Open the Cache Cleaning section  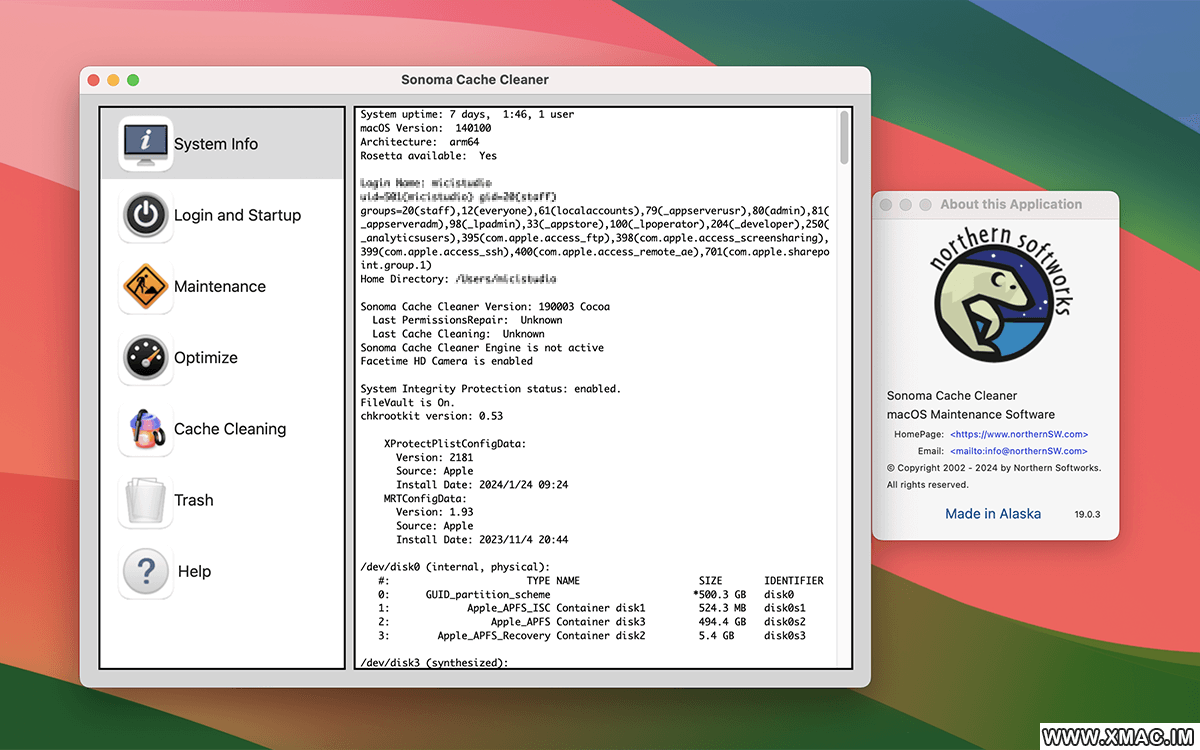click(230, 429)
